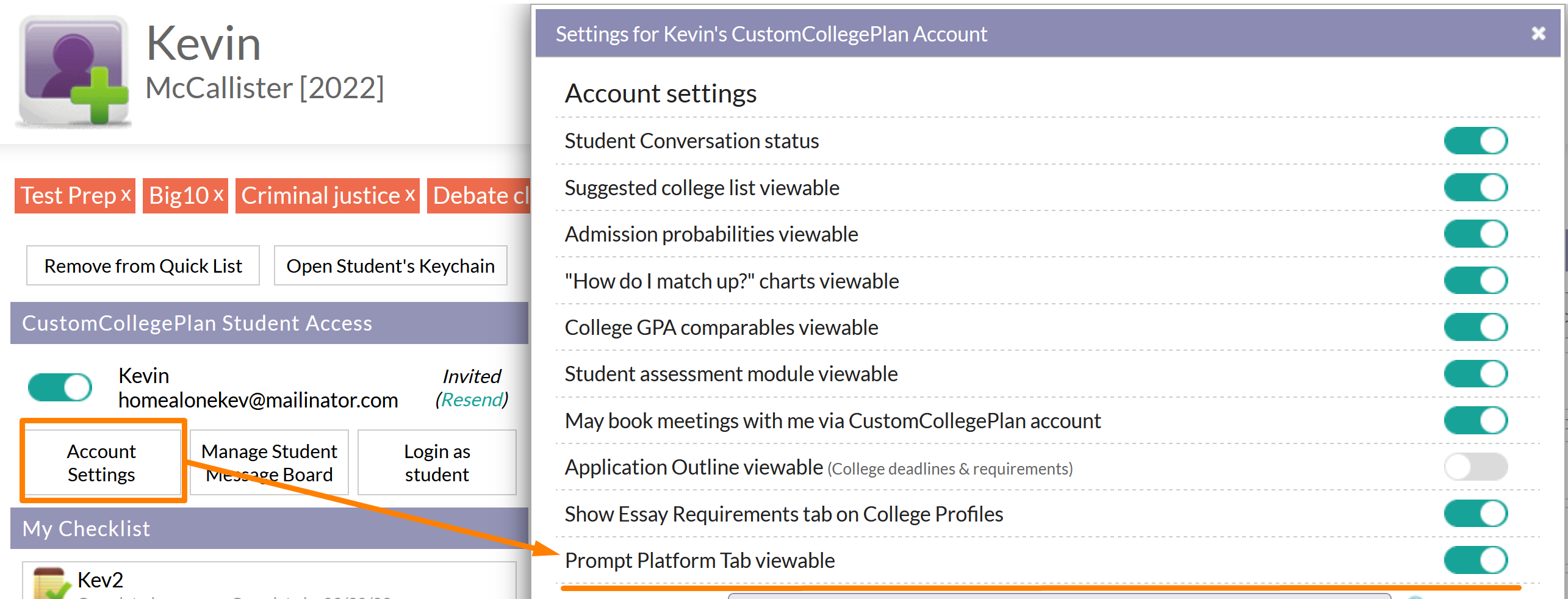Toggle Suggested college list viewable
Image resolution: width=1568 pixels, height=599 pixels.
1475,187
